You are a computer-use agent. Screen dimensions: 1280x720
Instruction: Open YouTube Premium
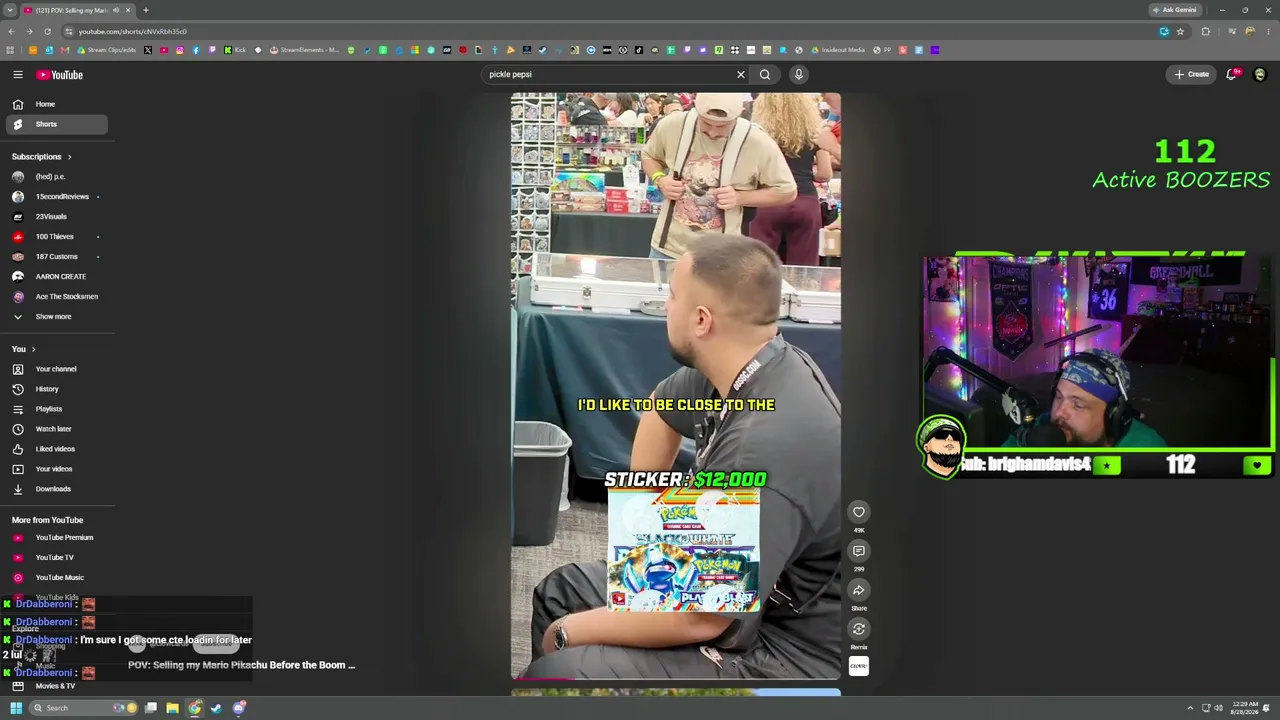[x=55, y=537]
